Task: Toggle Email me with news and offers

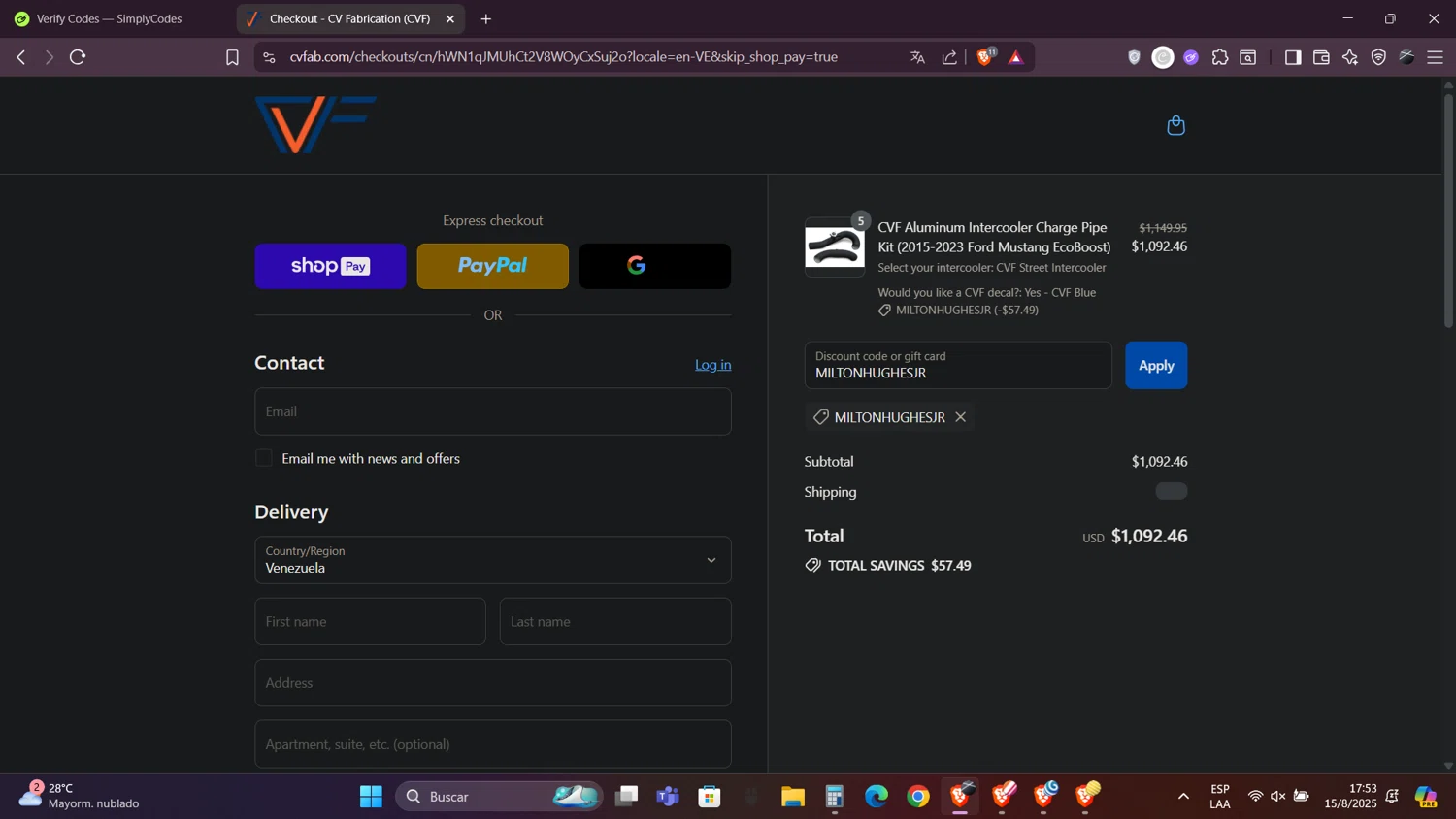Action: (264, 458)
